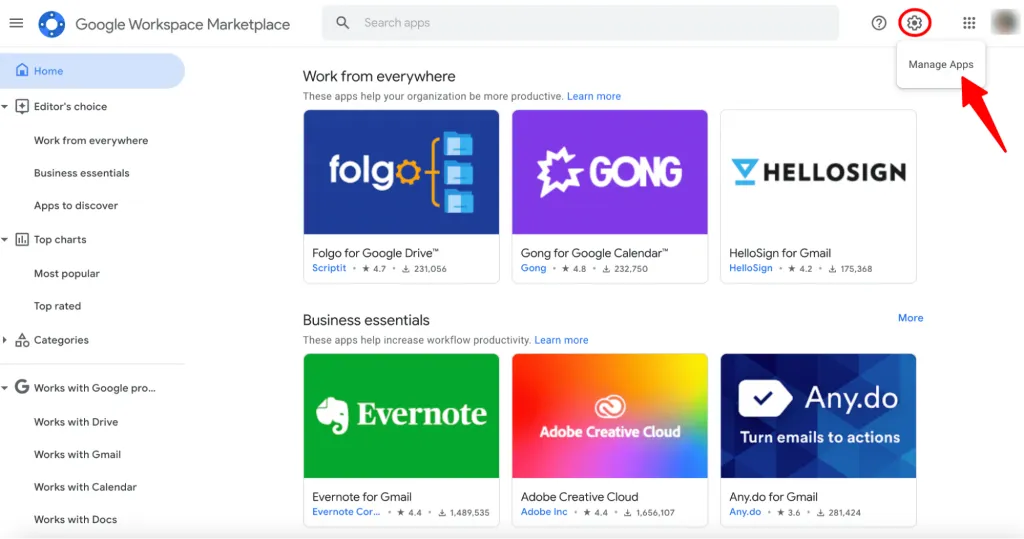The width and height of the screenshot is (1024, 539).
Task: Click the Folgo for Google Drive title
Action: (x=375, y=253)
